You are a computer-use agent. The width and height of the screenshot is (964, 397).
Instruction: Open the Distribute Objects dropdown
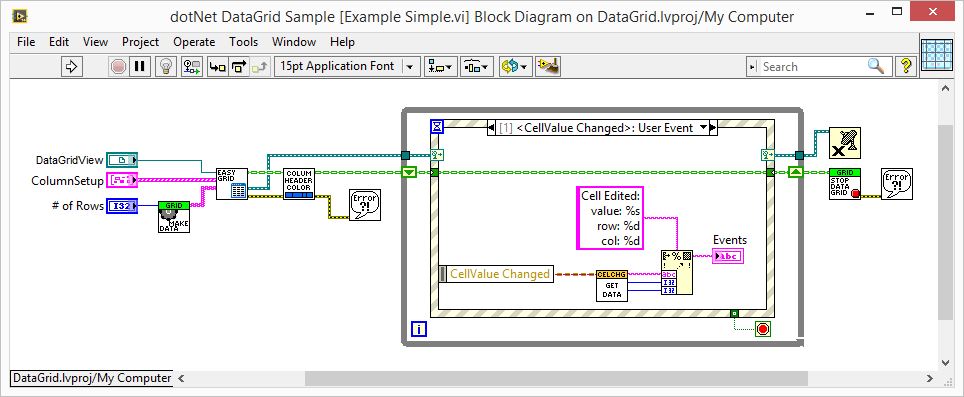[477, 66]
